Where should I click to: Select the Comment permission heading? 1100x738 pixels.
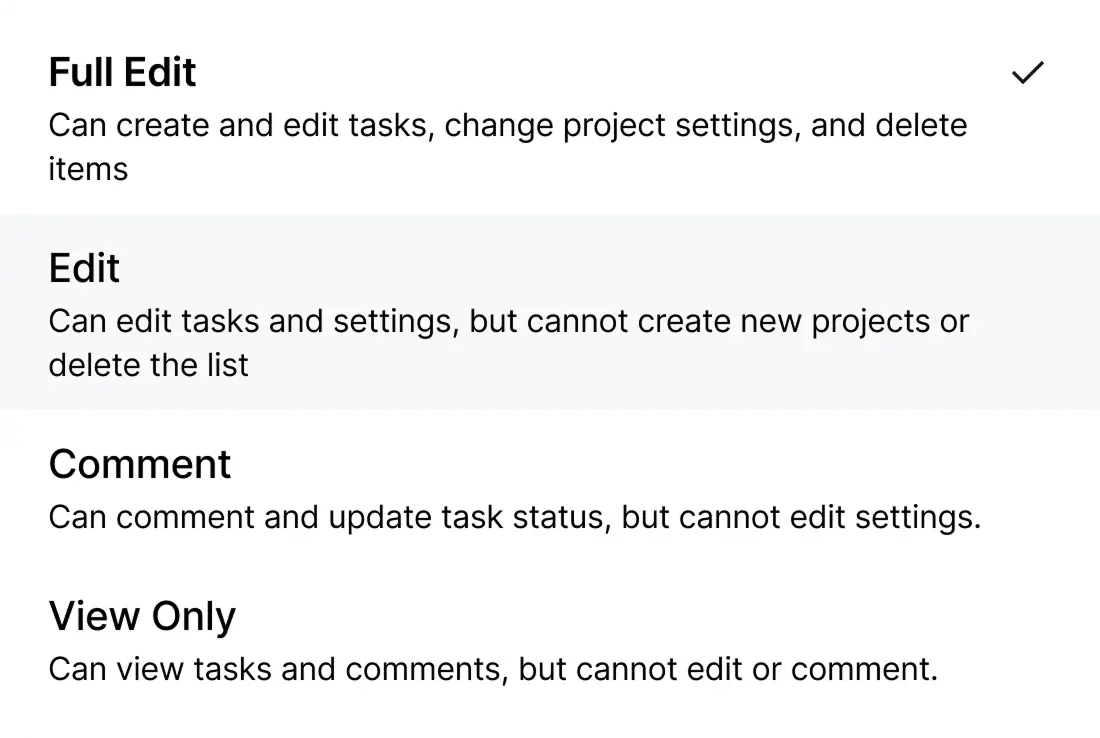pos(140,465)
